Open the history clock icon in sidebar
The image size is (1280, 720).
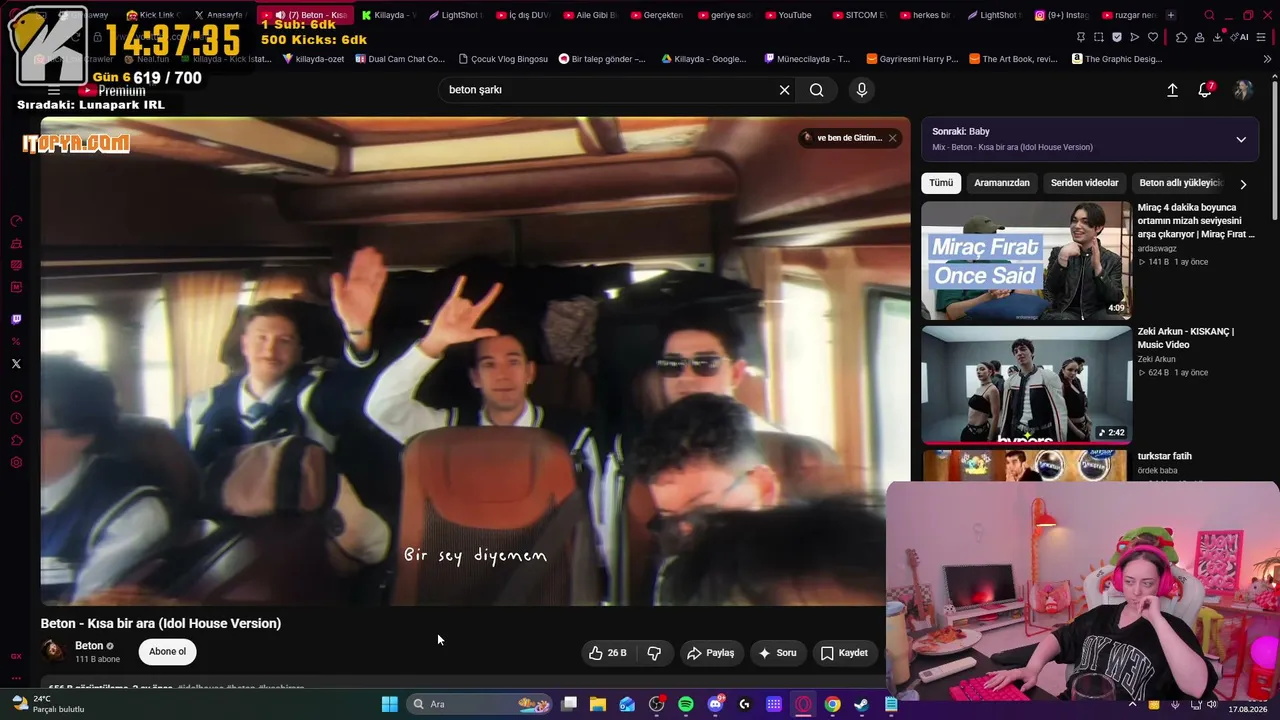point(16,419)
